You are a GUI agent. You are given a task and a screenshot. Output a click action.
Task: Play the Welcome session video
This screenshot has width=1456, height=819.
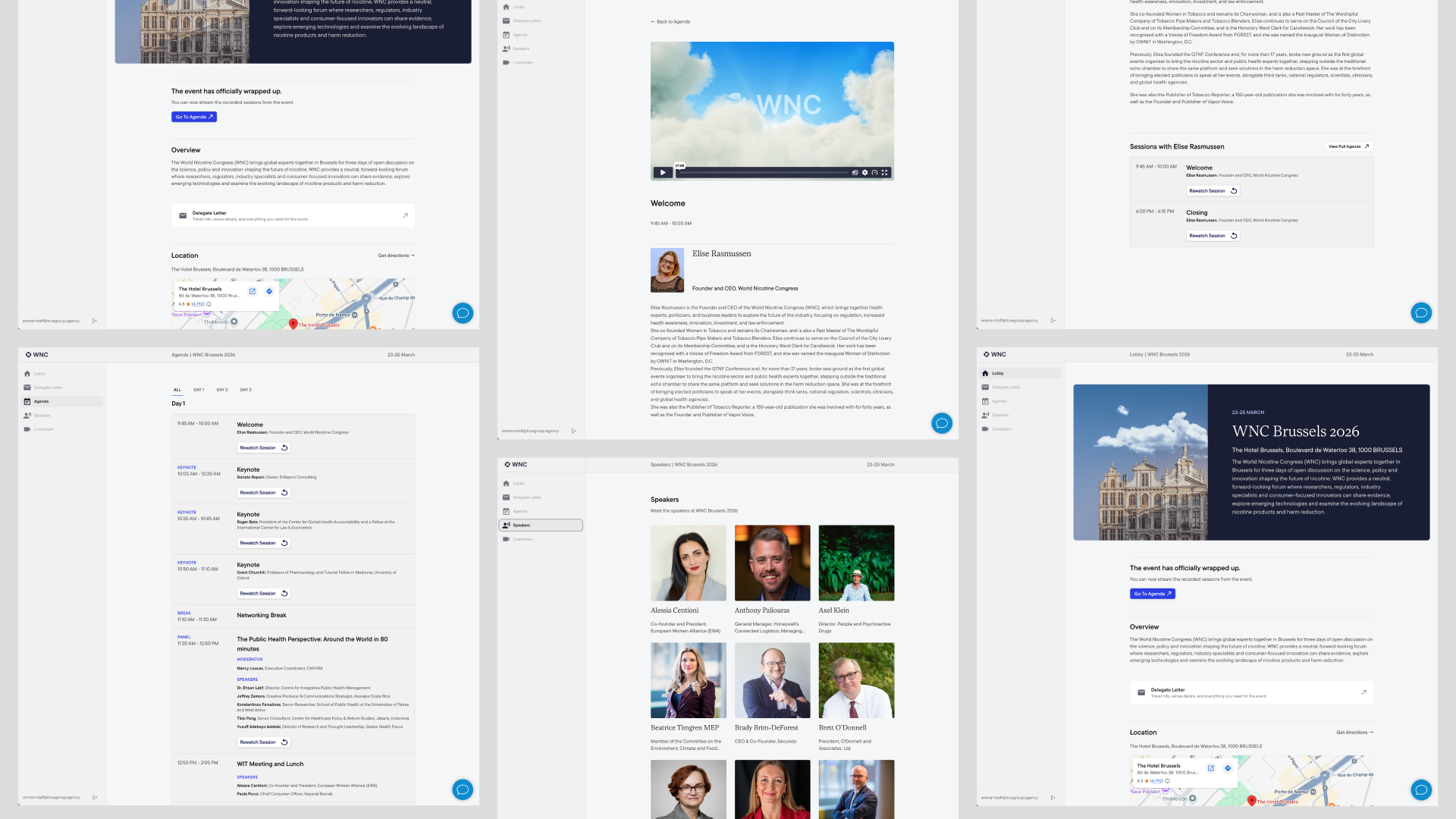tap(662, 172)
